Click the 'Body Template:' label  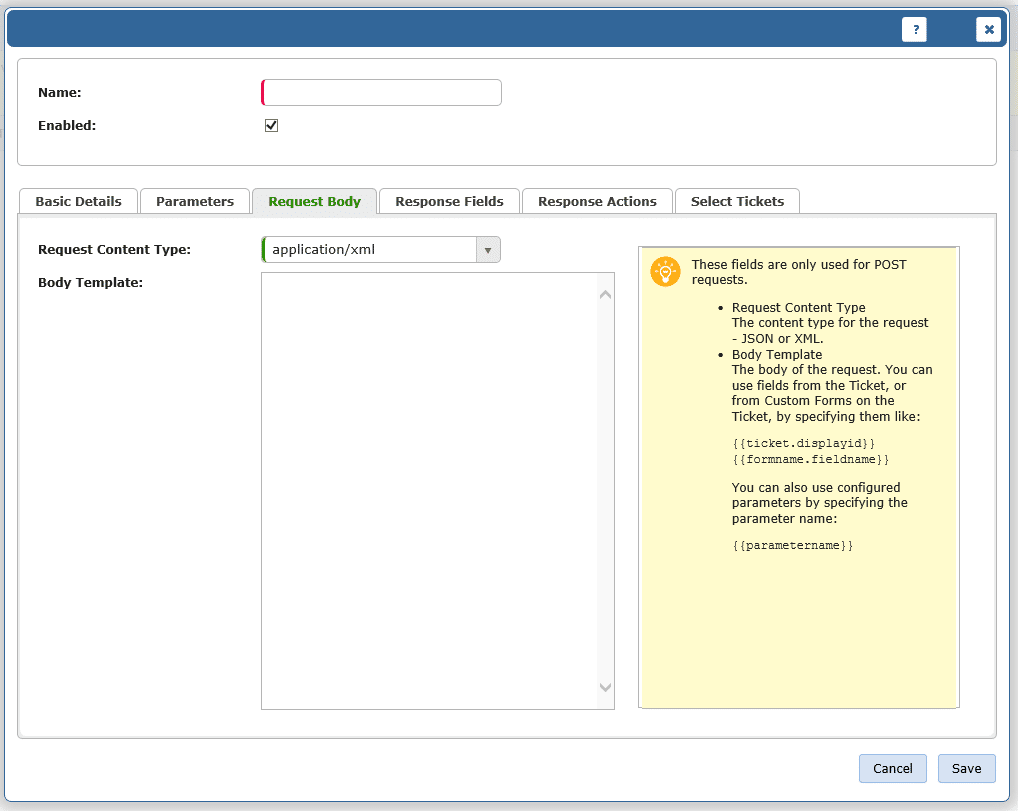(90, 282)
